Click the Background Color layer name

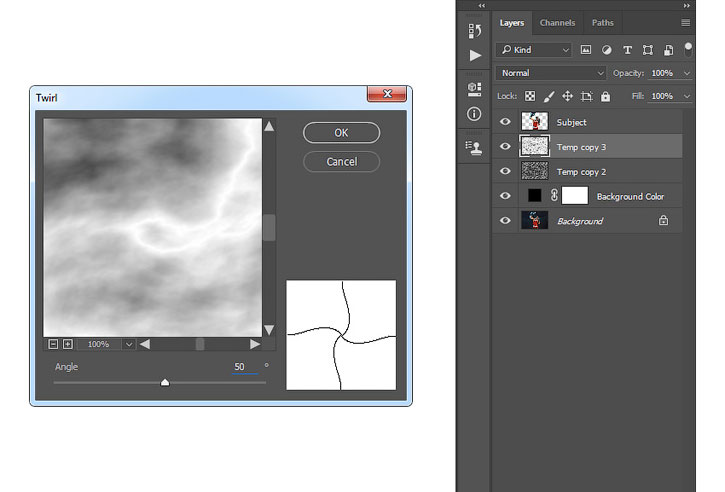click(x=630, y=197)
